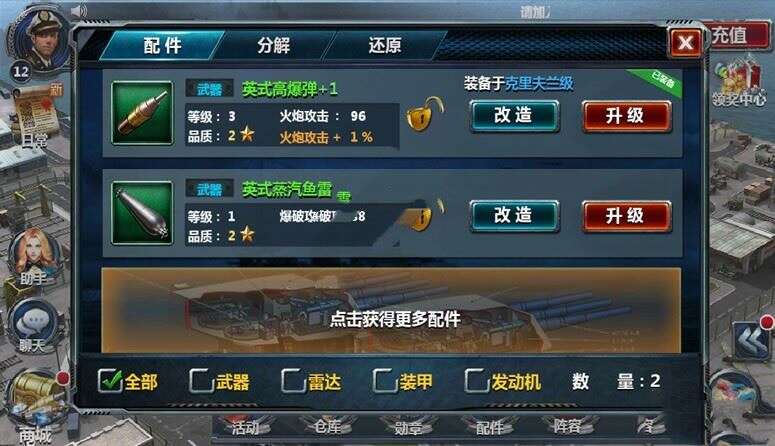Check the 全部 filter checkbox

(x=110, y=380)
